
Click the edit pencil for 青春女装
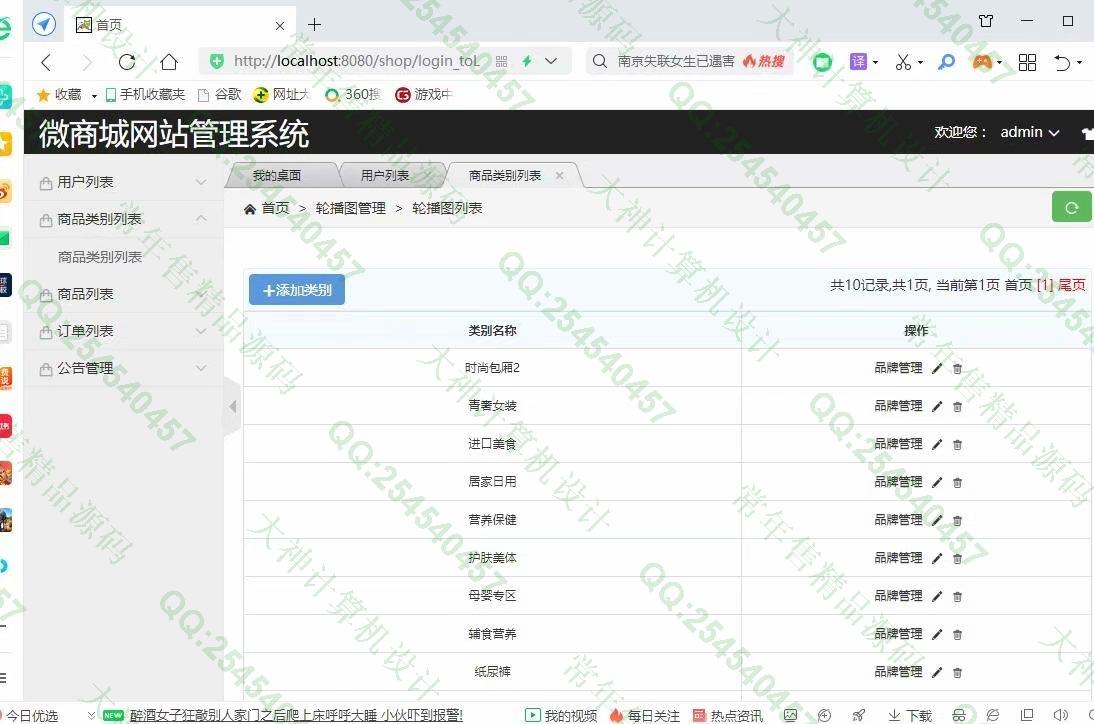click(x=937, y=406)
